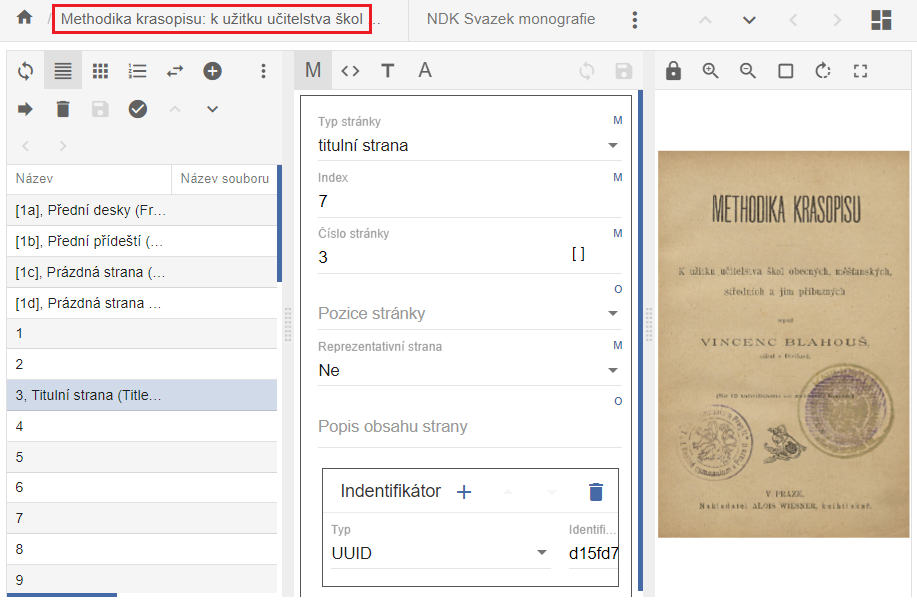This screenshot has width=917, height=605.
Task: Expand the Typ stránky dropdown
Action: [612, 146]
